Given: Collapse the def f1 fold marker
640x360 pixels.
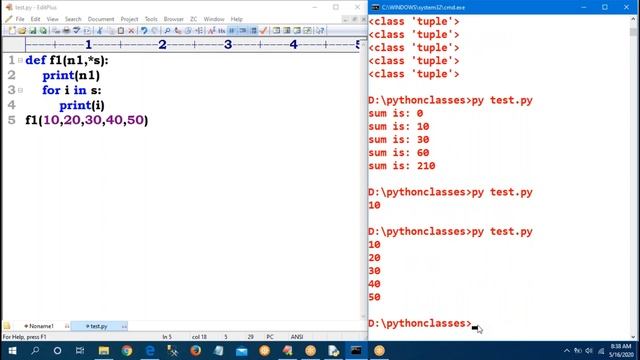Looking at the screenshot, I should (20, 60).
